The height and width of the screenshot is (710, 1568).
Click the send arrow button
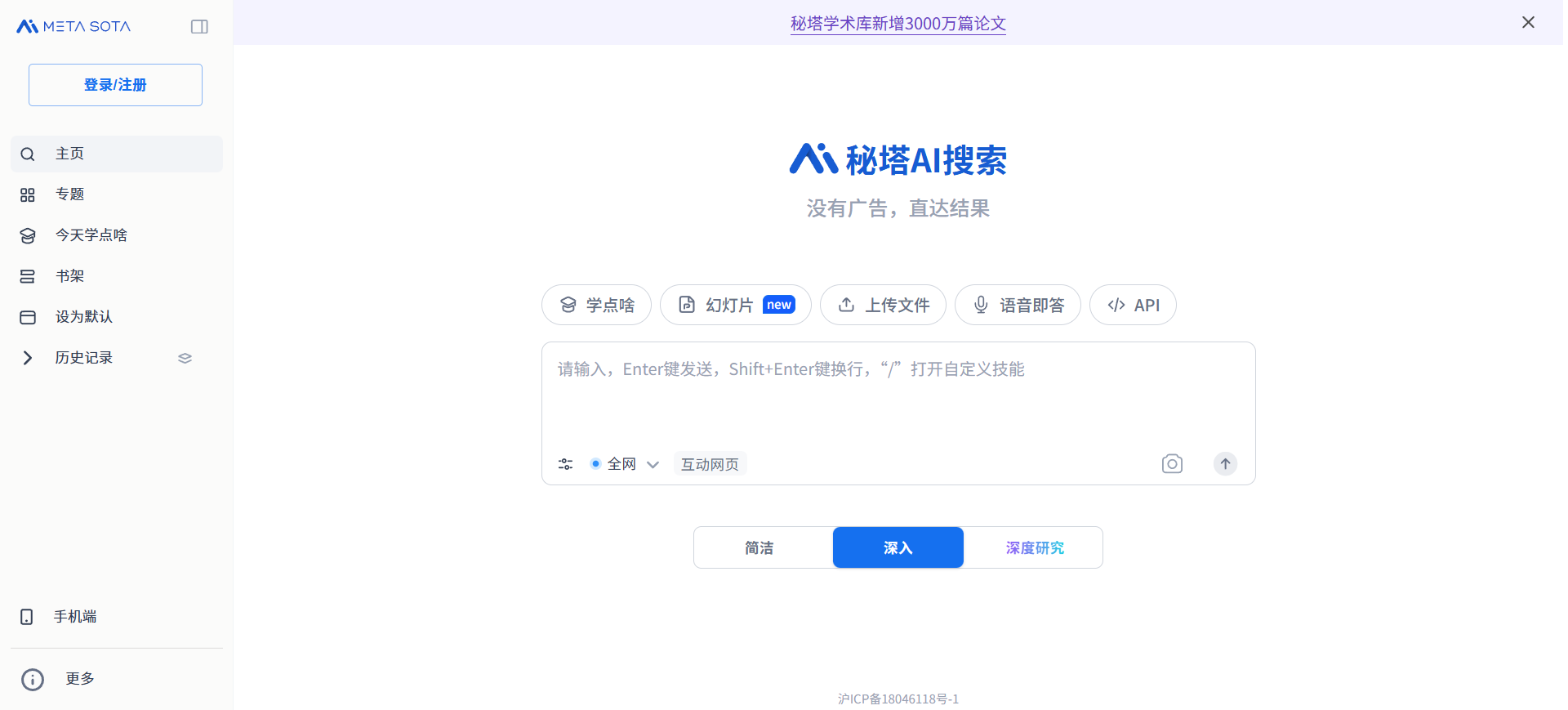click(x=1225, y=464)
